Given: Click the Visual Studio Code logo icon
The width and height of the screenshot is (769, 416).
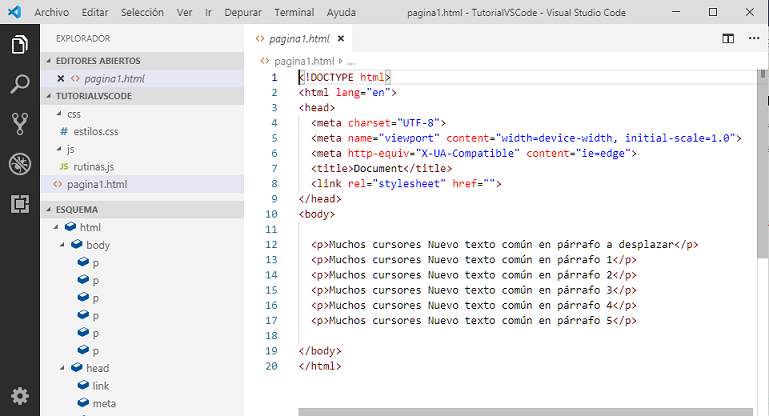Looking at the screenshot, I should [15, 12].
